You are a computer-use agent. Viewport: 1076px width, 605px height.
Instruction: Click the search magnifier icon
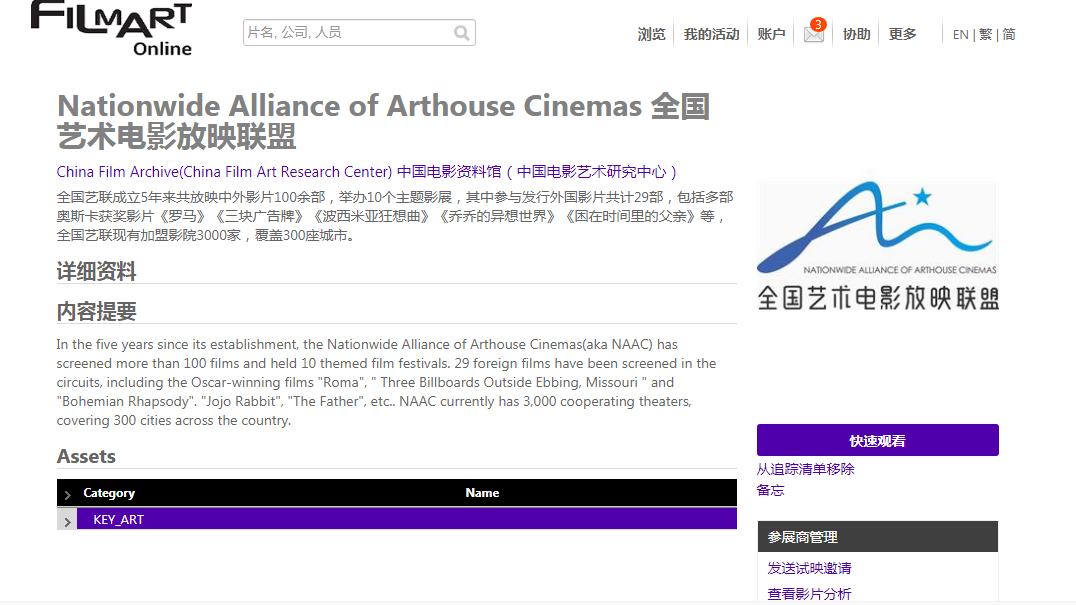tap(462, 33)
